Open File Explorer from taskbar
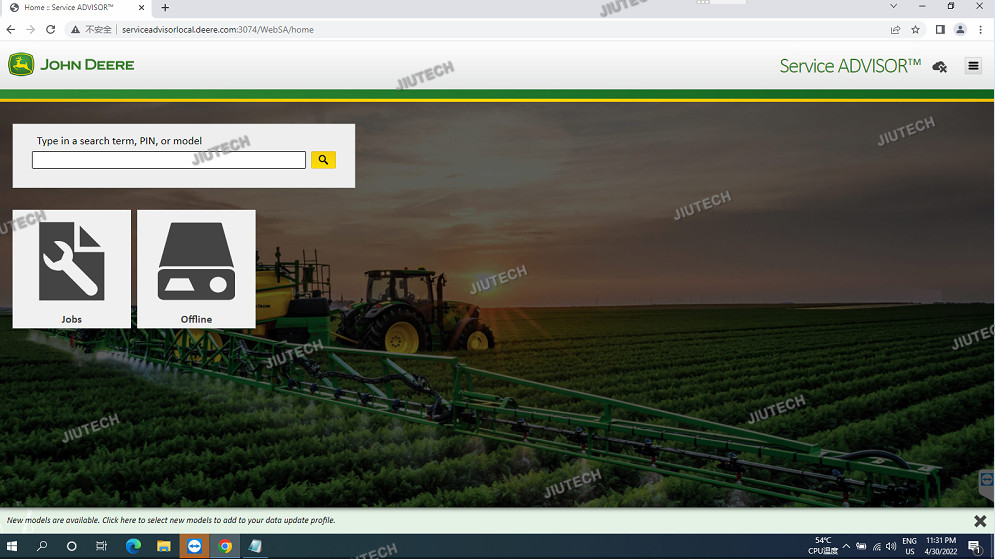 click(x=164, y=546)
